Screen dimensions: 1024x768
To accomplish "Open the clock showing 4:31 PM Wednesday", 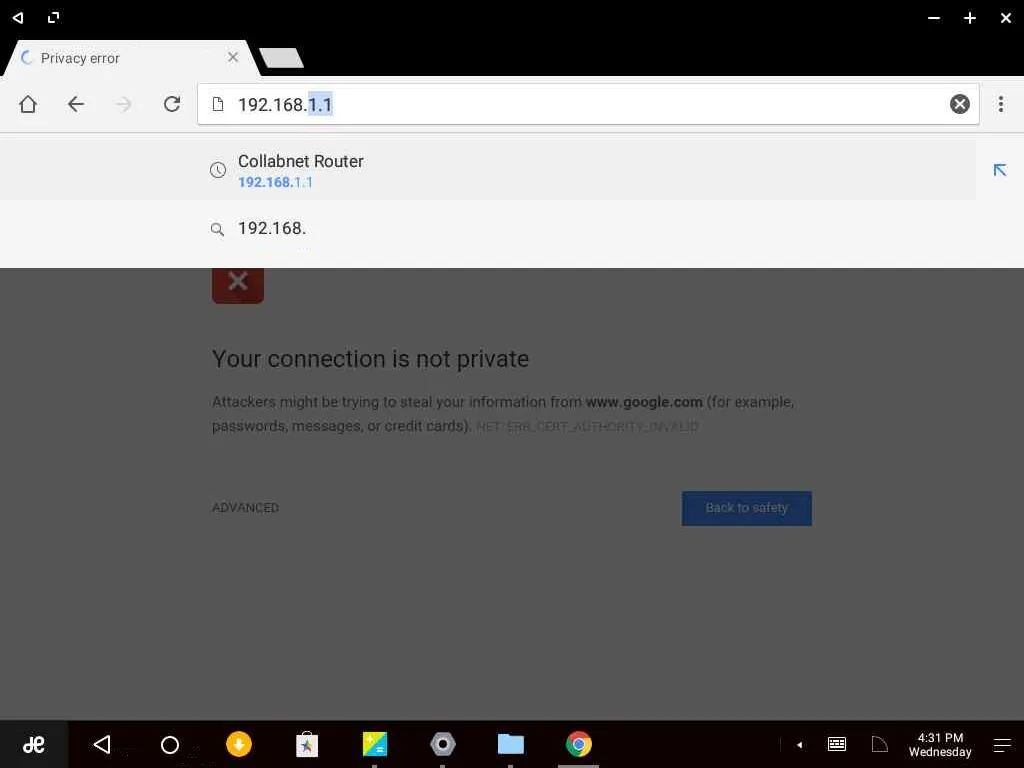I will (x=940, y=744).
